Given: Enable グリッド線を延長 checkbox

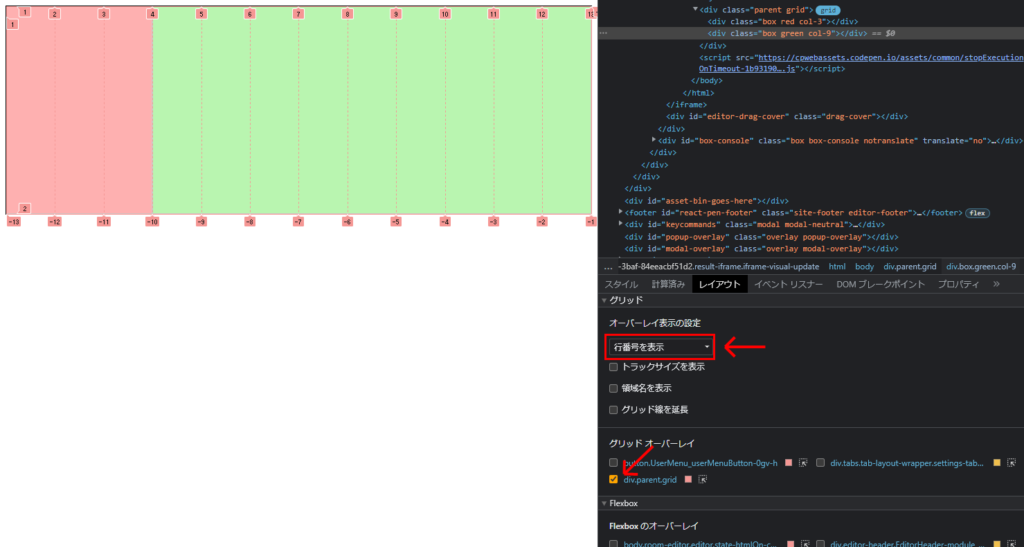Looking at the screenshot, I should click(613, 410).
